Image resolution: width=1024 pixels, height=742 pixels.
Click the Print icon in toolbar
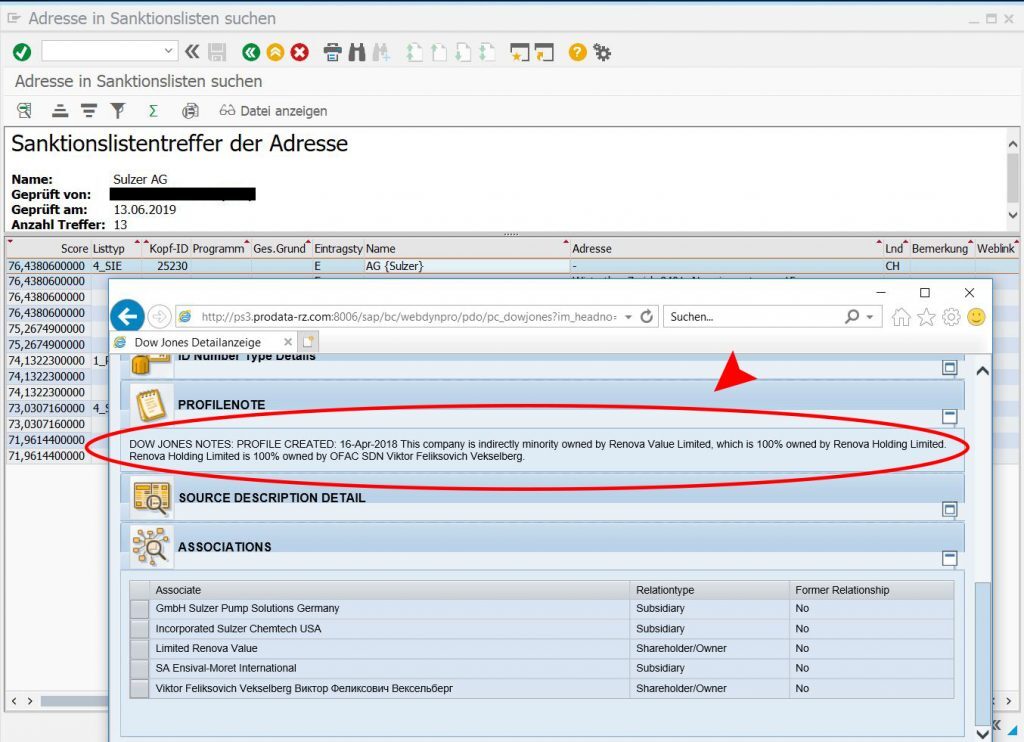(x=334, y=52)
